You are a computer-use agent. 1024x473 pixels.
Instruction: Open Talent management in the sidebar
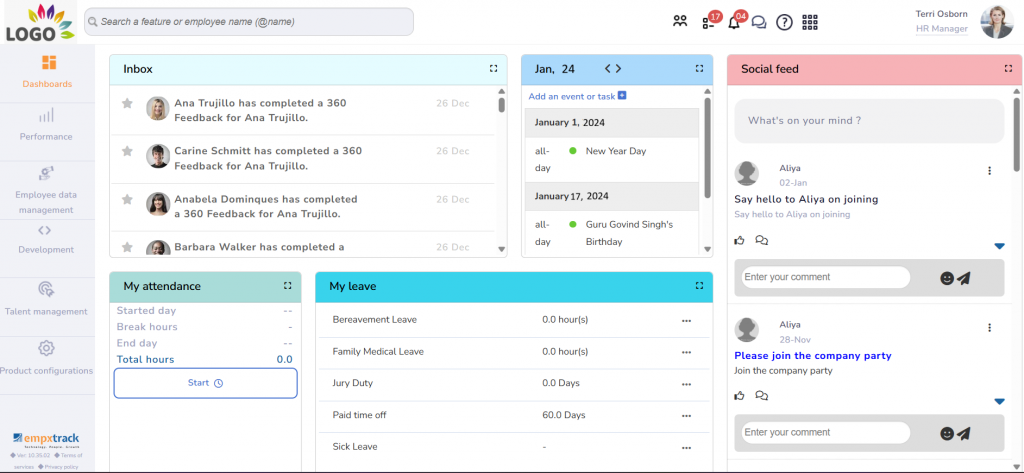coord(46,299)
